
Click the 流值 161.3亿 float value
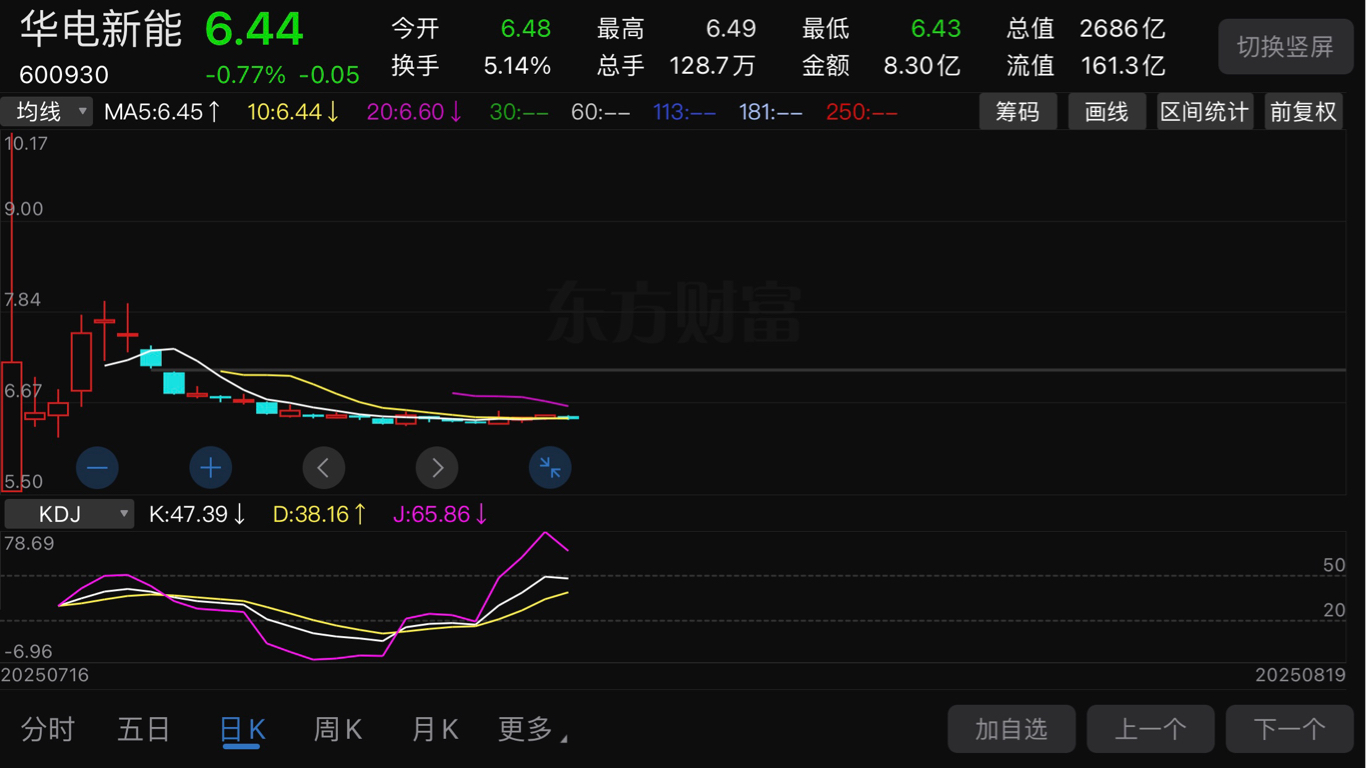[x=1086, y=66]
